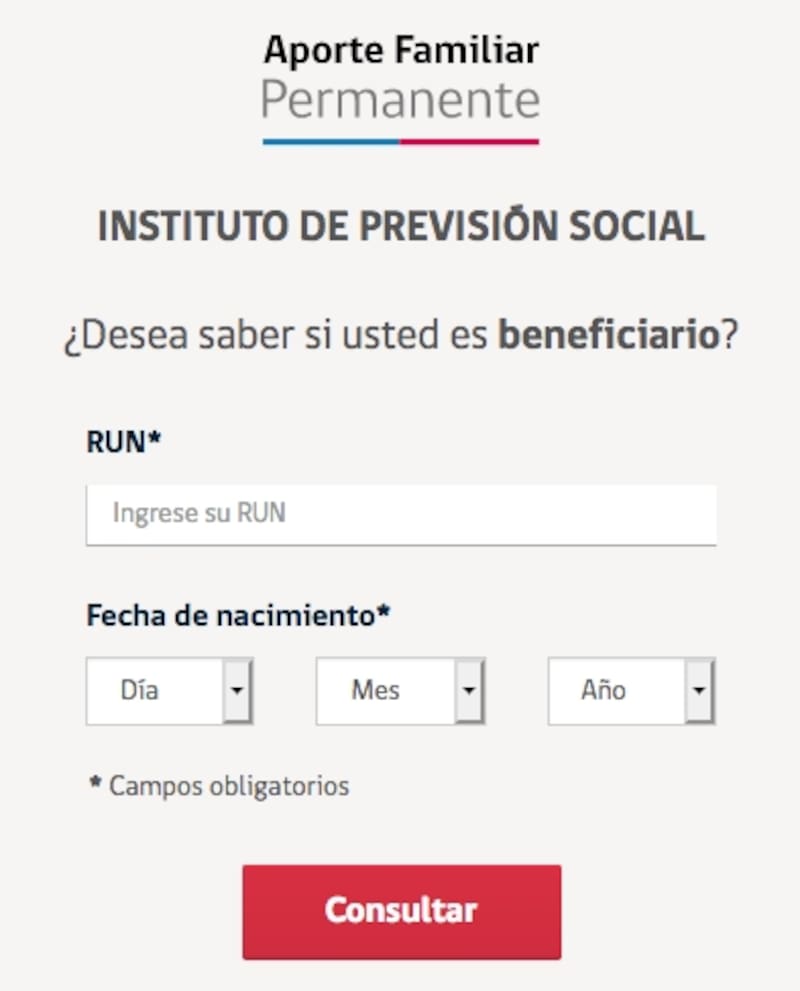Click the Campos obligatorios note

tap(229, 786)
